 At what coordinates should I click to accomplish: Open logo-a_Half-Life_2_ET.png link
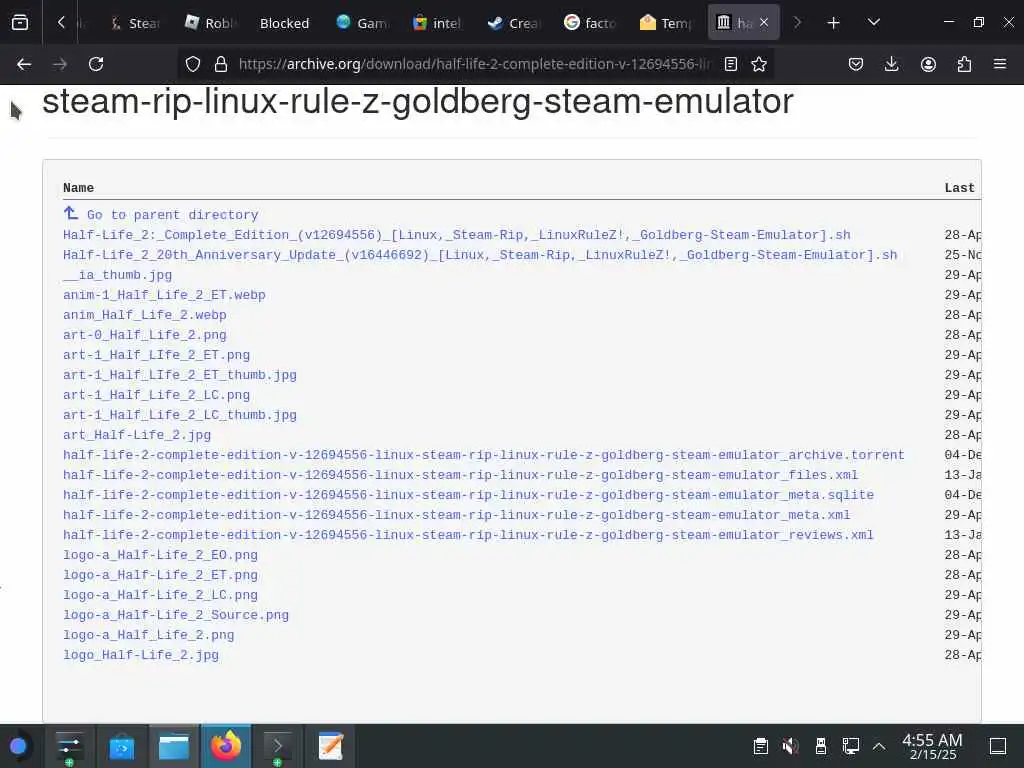click(x=160, y=575)
